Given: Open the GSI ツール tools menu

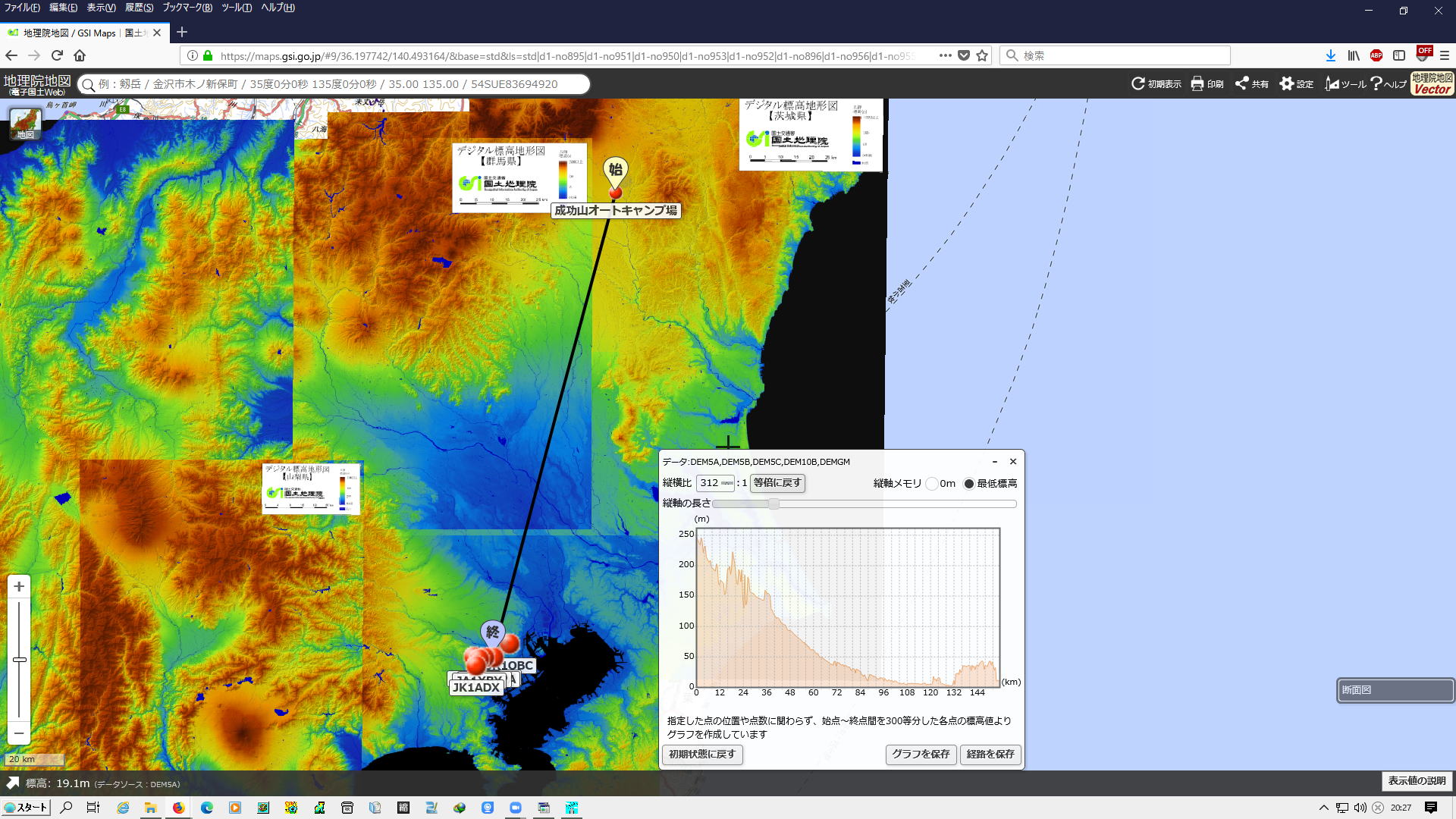Looking at the screenshot, I should [1345, 84].
